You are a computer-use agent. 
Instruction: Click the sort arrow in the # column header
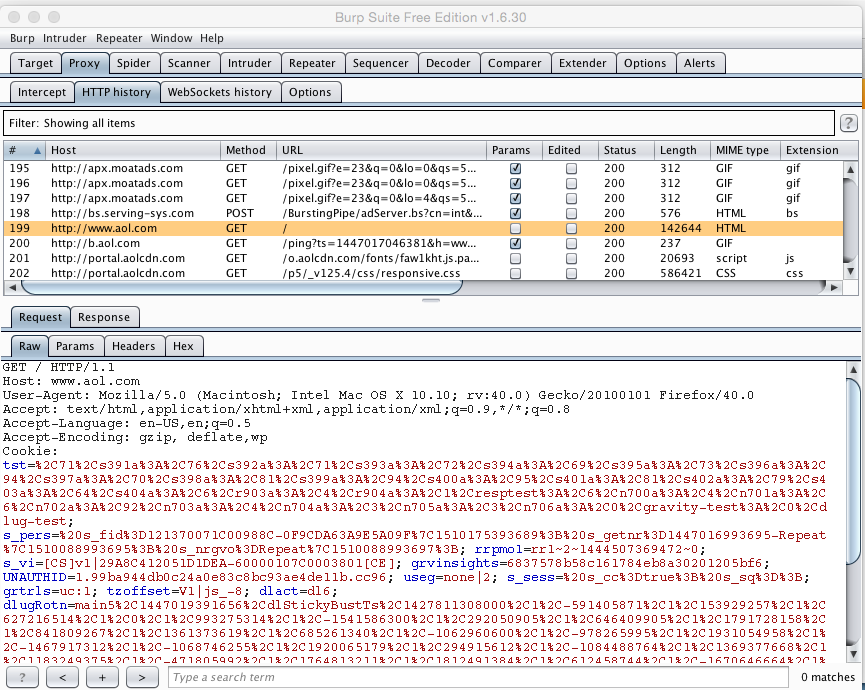pyautogui.click(x=38, y=150)
